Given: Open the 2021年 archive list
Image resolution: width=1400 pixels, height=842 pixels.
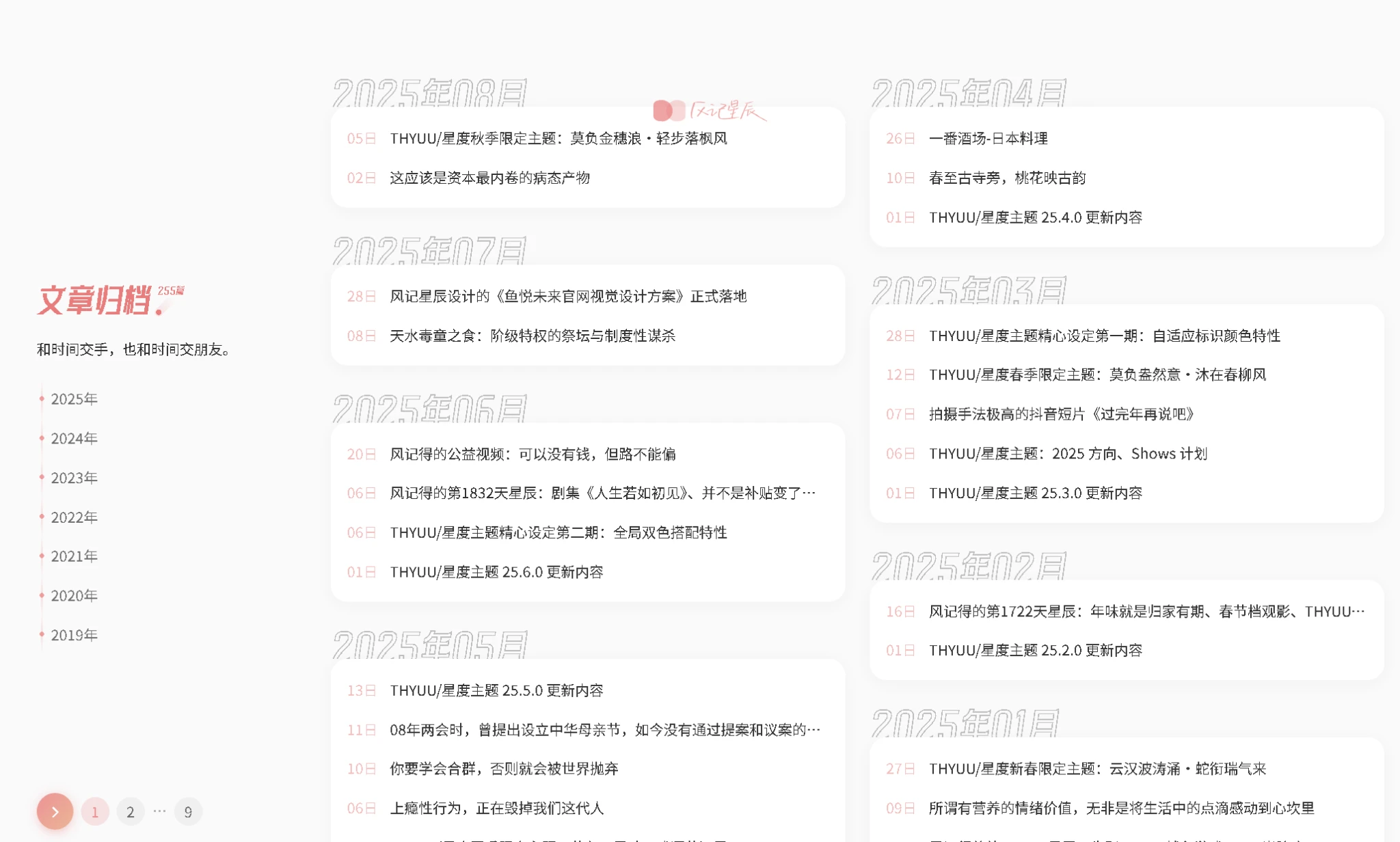Looking at the screenshot, I should point(74,556).
